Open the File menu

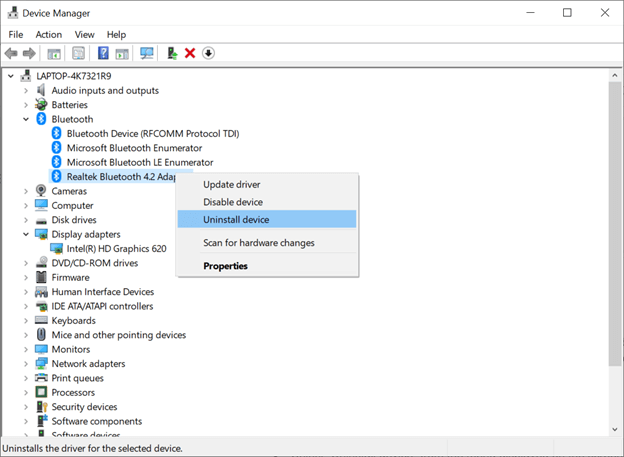[16, 35]
